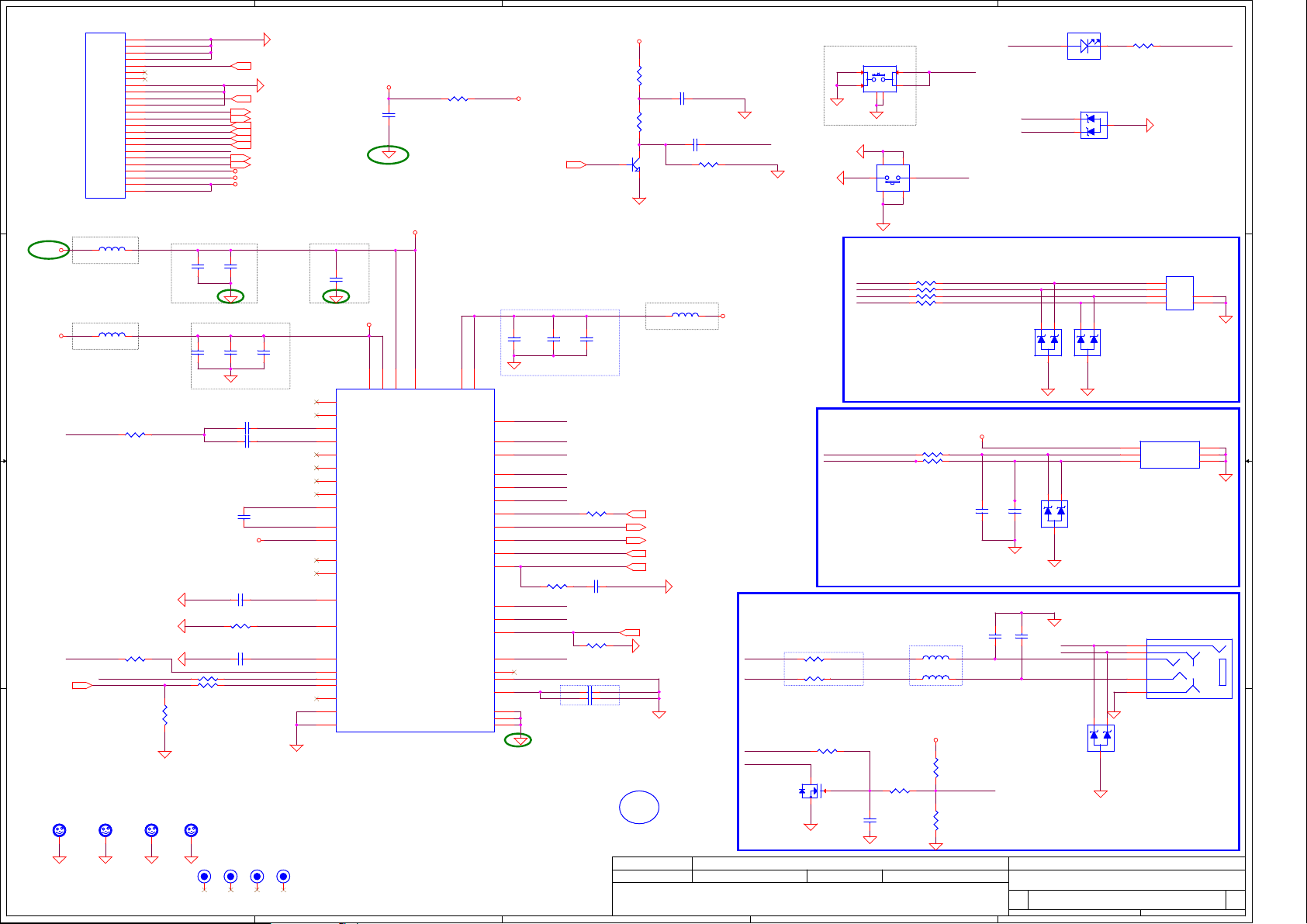The image size is (1307, 924).
Task: Select the inductor on the second supply rail
Action: pos(112,336)
